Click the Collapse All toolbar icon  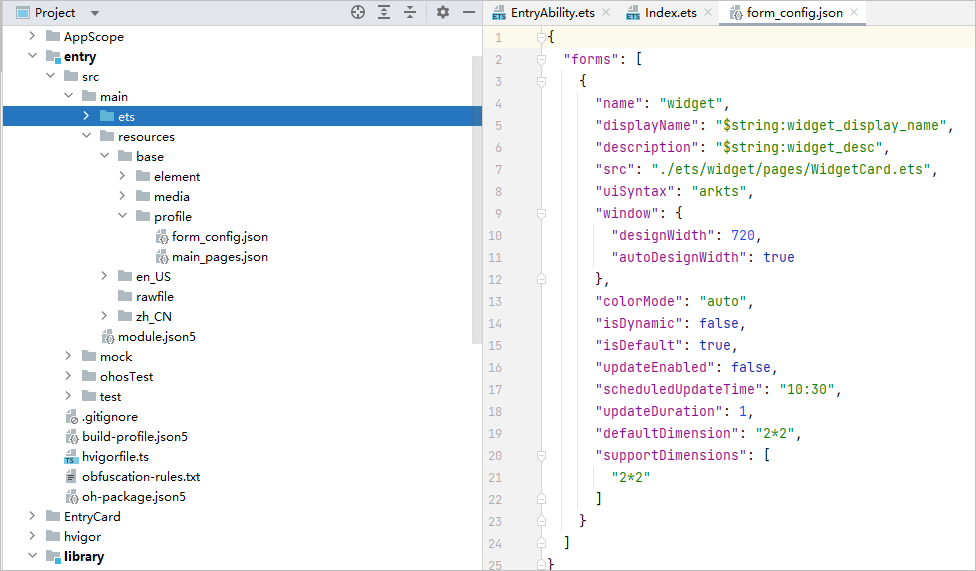[x=410, y=12]
